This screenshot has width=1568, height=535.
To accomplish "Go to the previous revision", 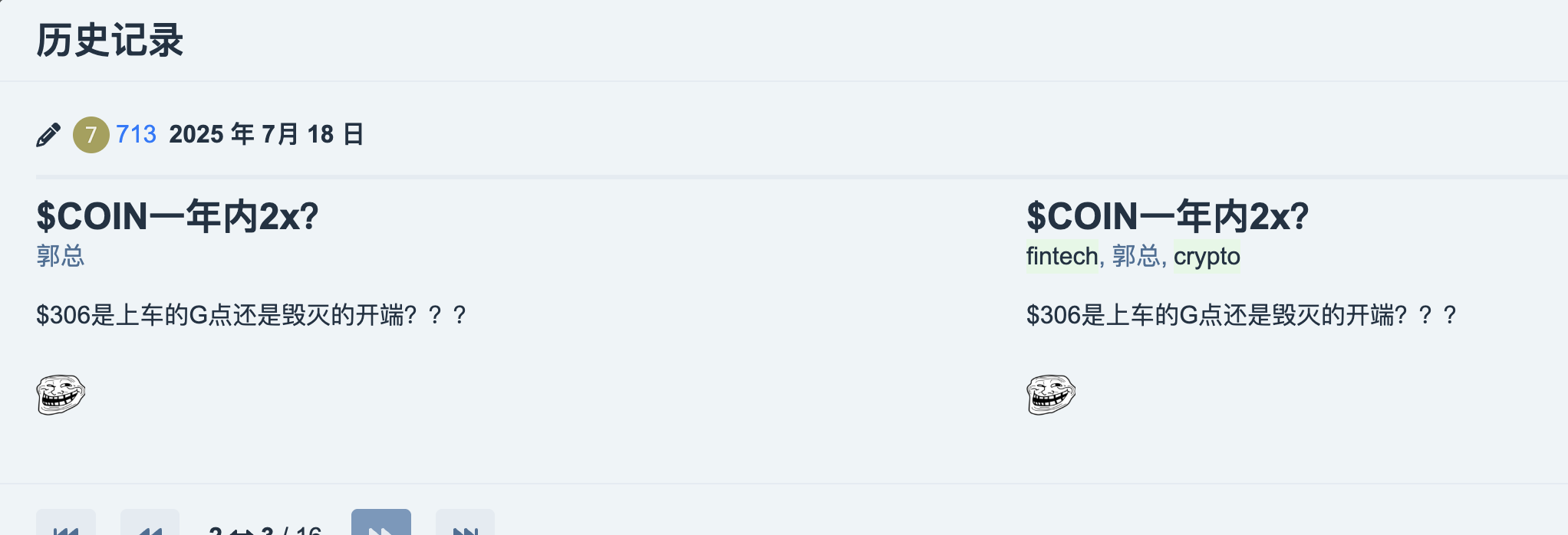I will click(150, 526).
